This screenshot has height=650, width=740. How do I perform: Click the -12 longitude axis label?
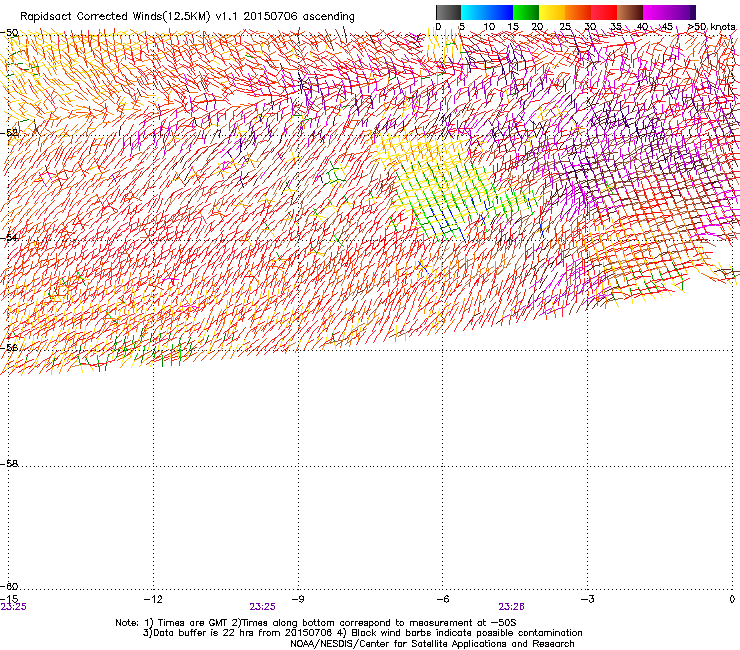[x=153, y=599]
